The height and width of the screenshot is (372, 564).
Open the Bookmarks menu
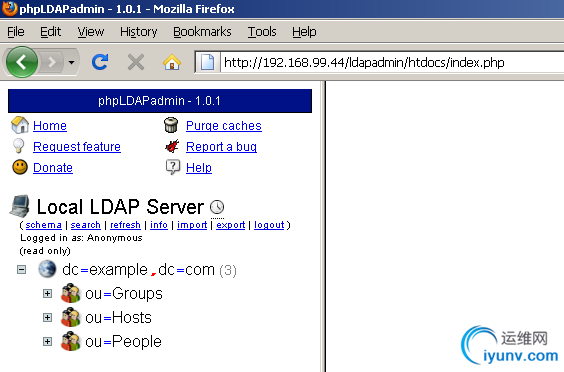202,32
